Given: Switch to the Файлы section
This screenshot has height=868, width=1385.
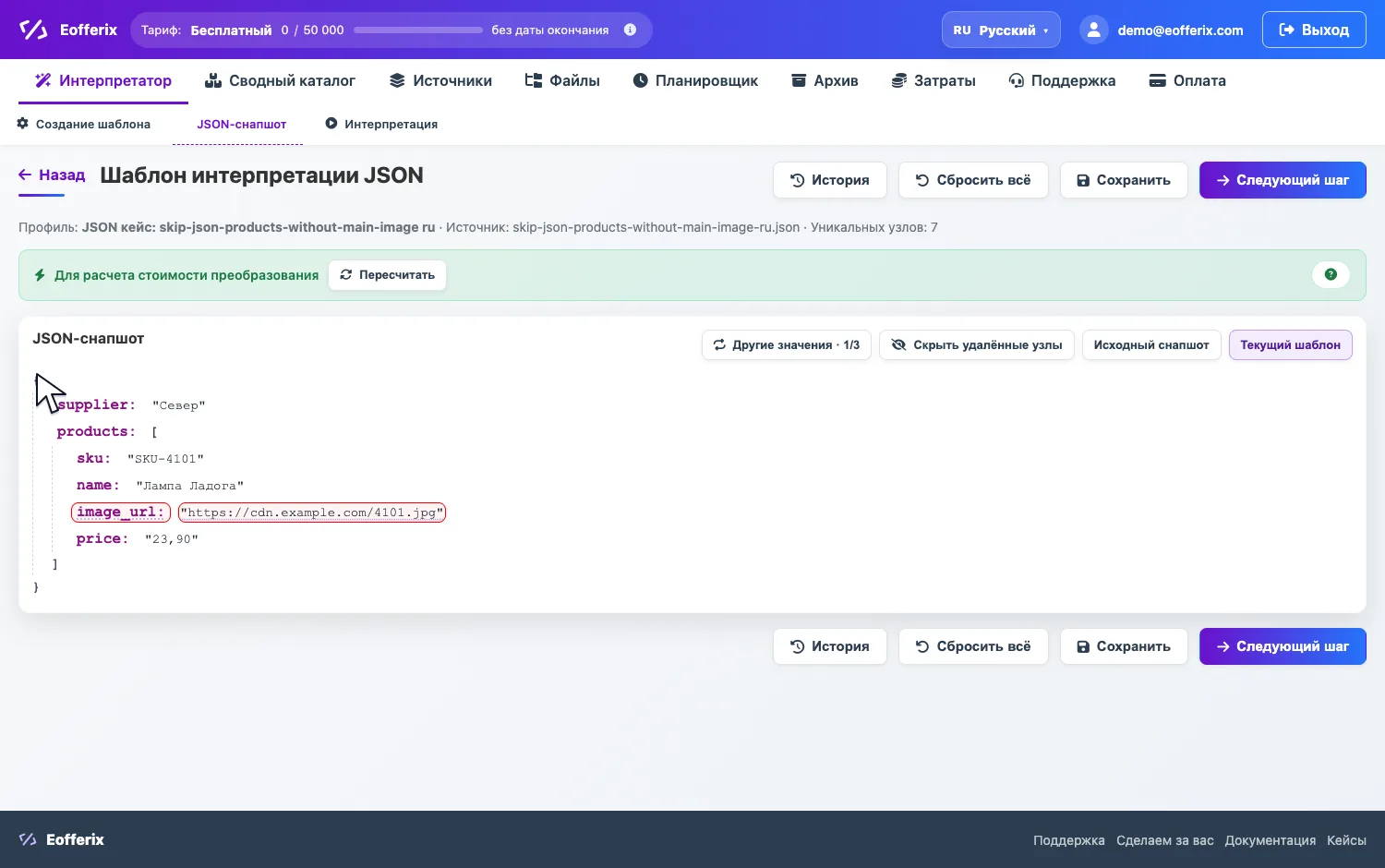Looking at the screenshot, I should [x=562, y=80].
